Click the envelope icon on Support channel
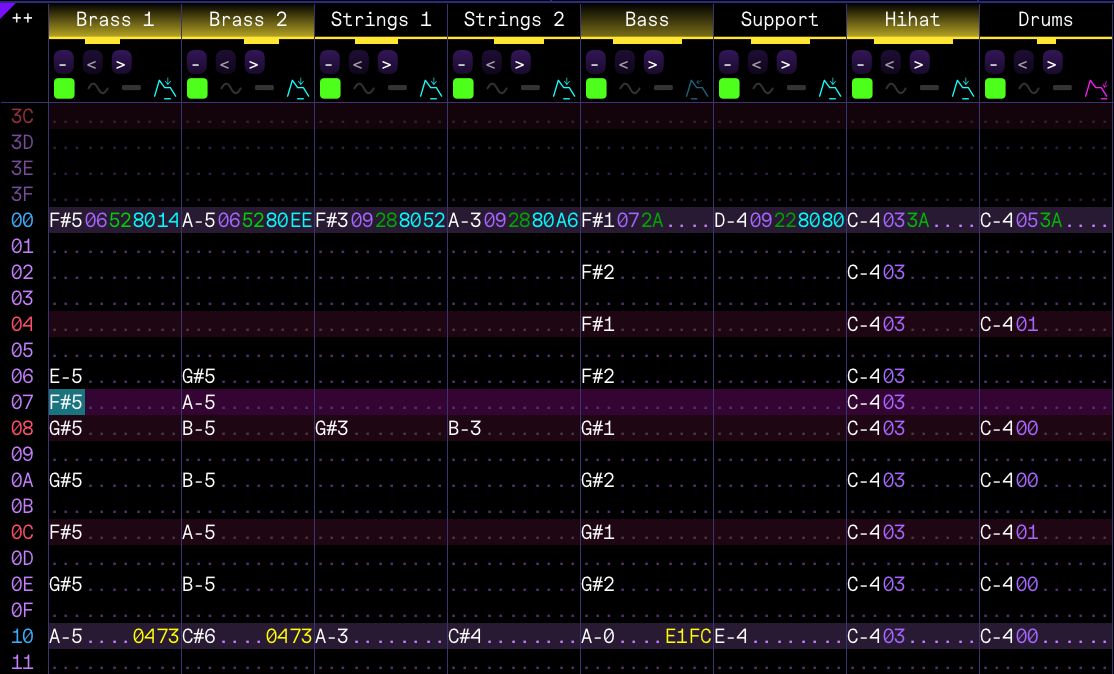 830,89
